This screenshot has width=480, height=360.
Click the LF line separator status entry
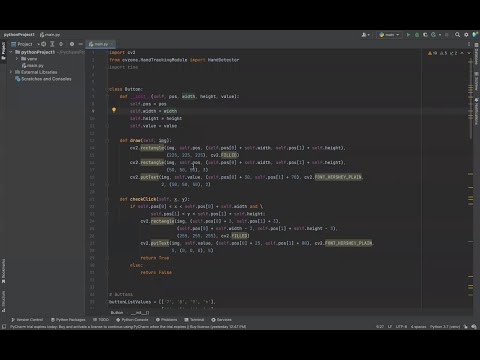click(x=390, y=327)
